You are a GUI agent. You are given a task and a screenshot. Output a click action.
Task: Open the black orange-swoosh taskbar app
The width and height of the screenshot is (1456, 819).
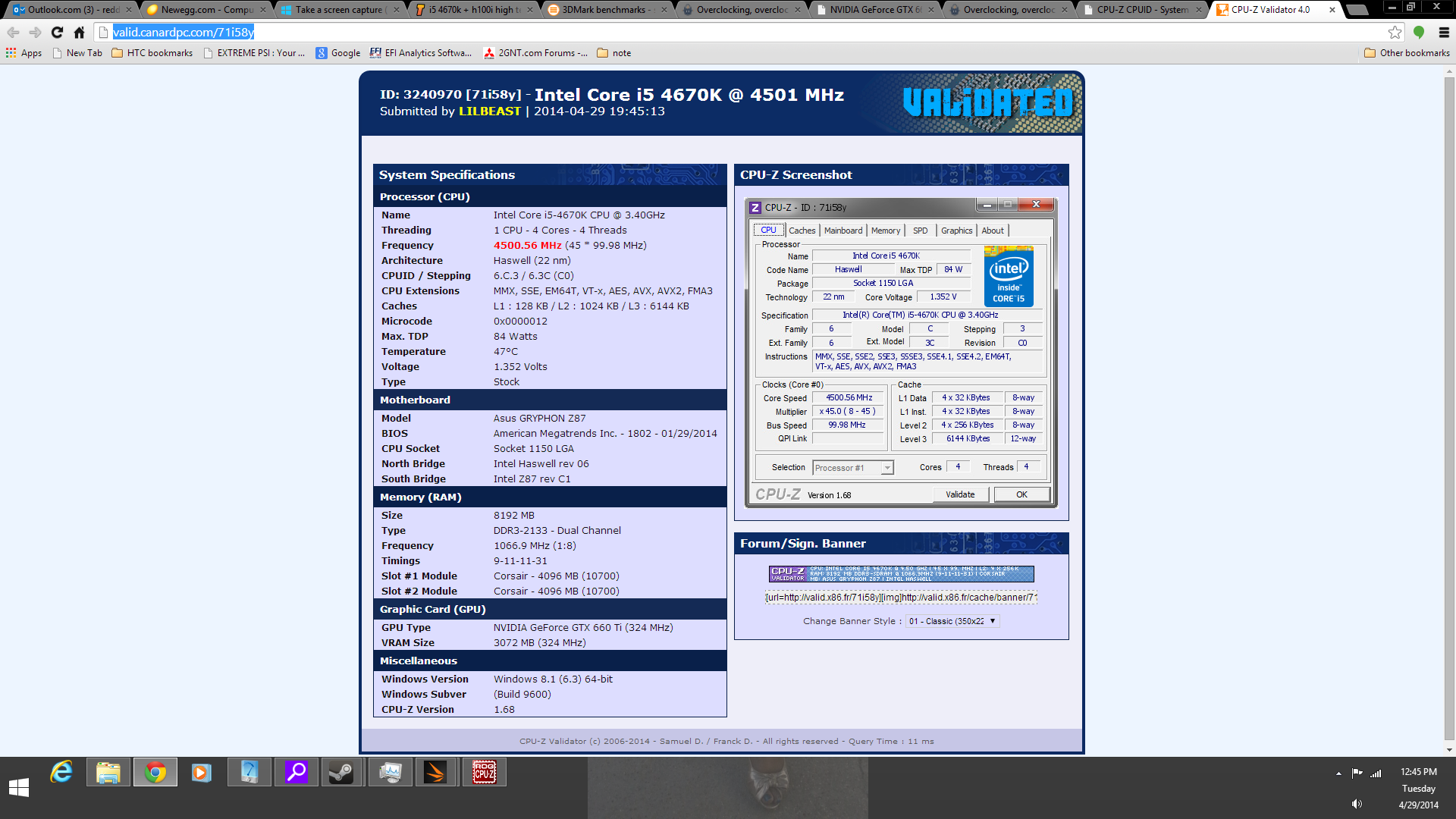click(436, 773)
